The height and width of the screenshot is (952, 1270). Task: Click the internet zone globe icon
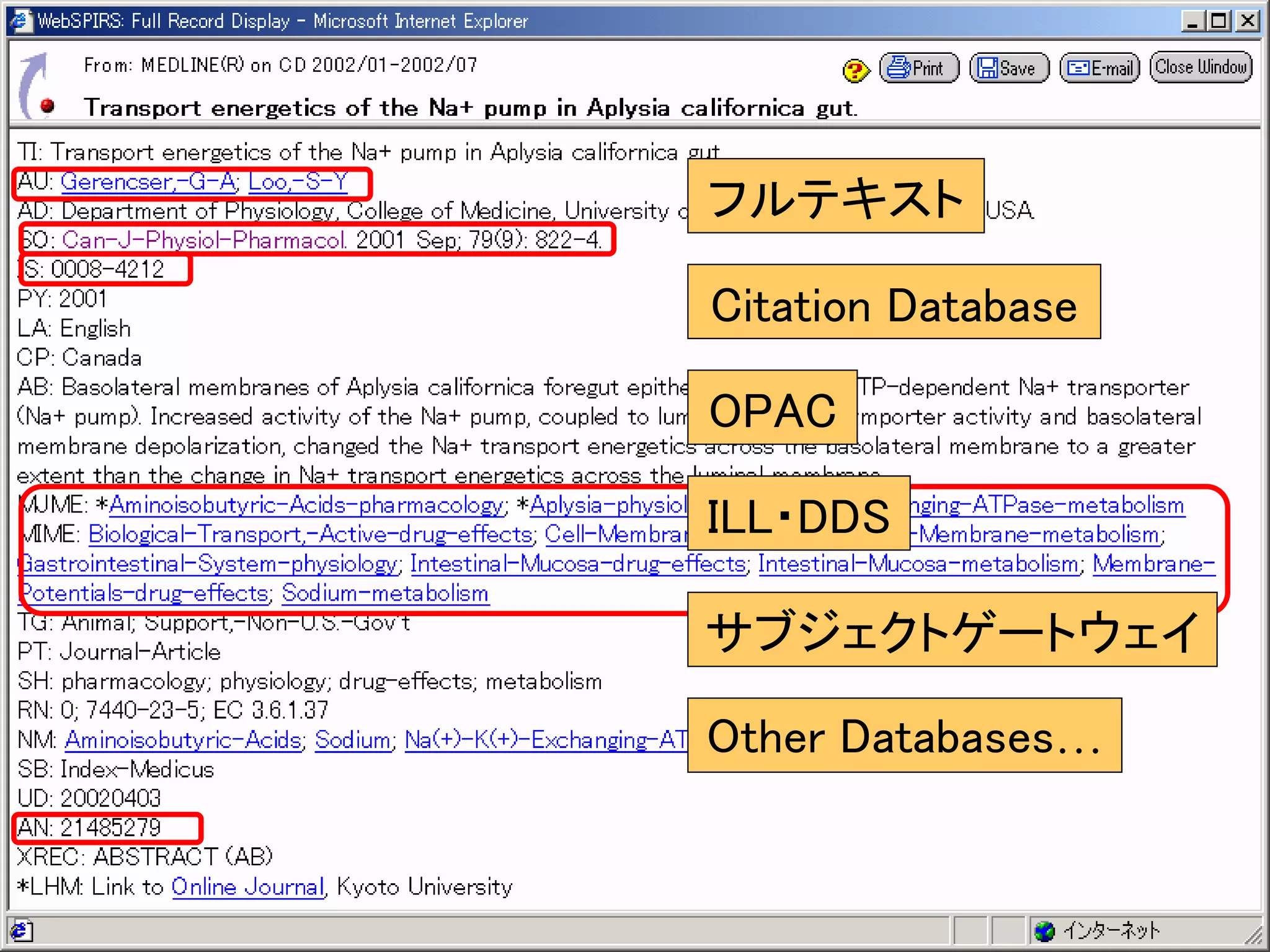[1045, 930]
